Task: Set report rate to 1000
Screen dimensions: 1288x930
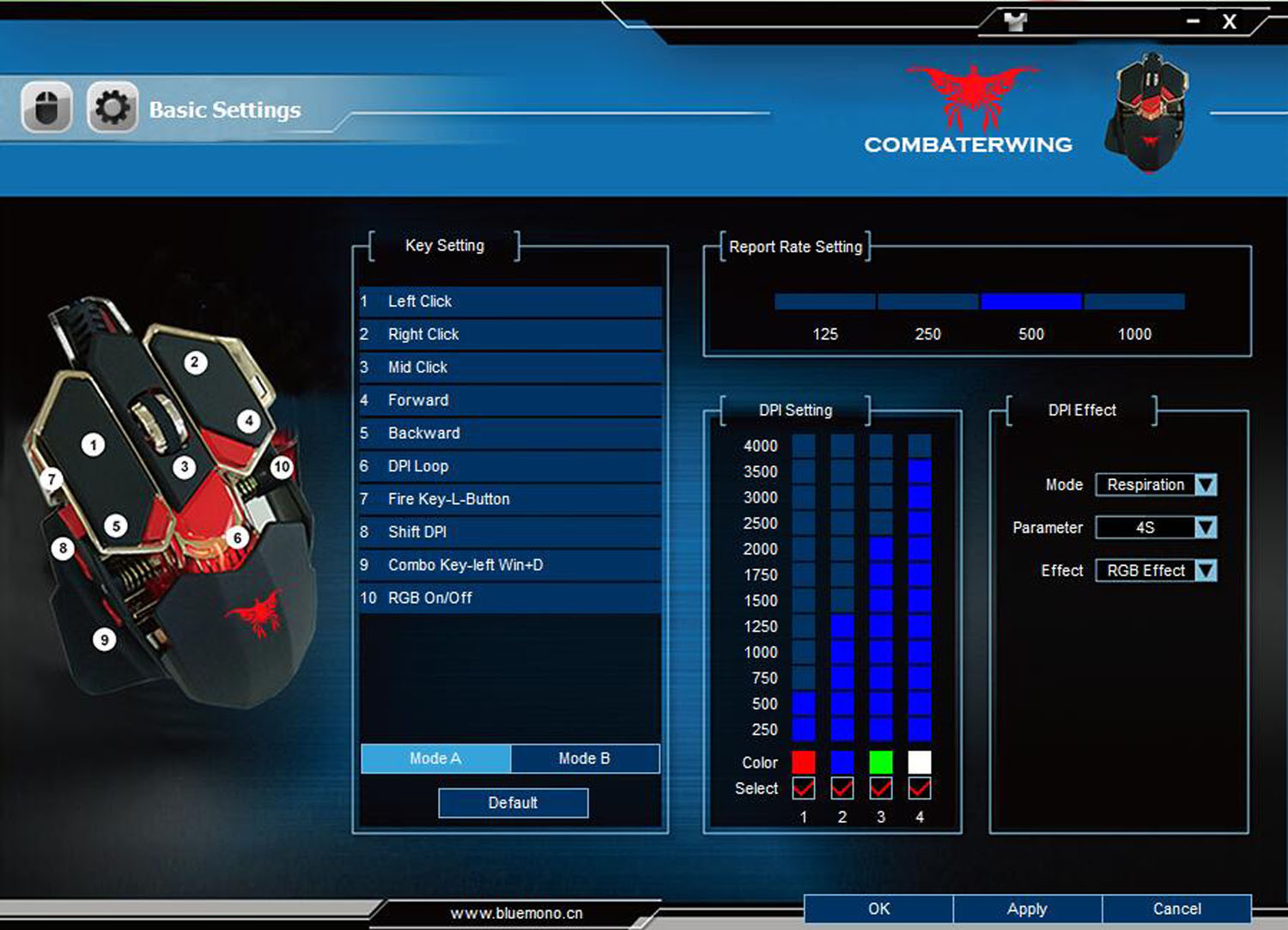Action: [1134, 301]
